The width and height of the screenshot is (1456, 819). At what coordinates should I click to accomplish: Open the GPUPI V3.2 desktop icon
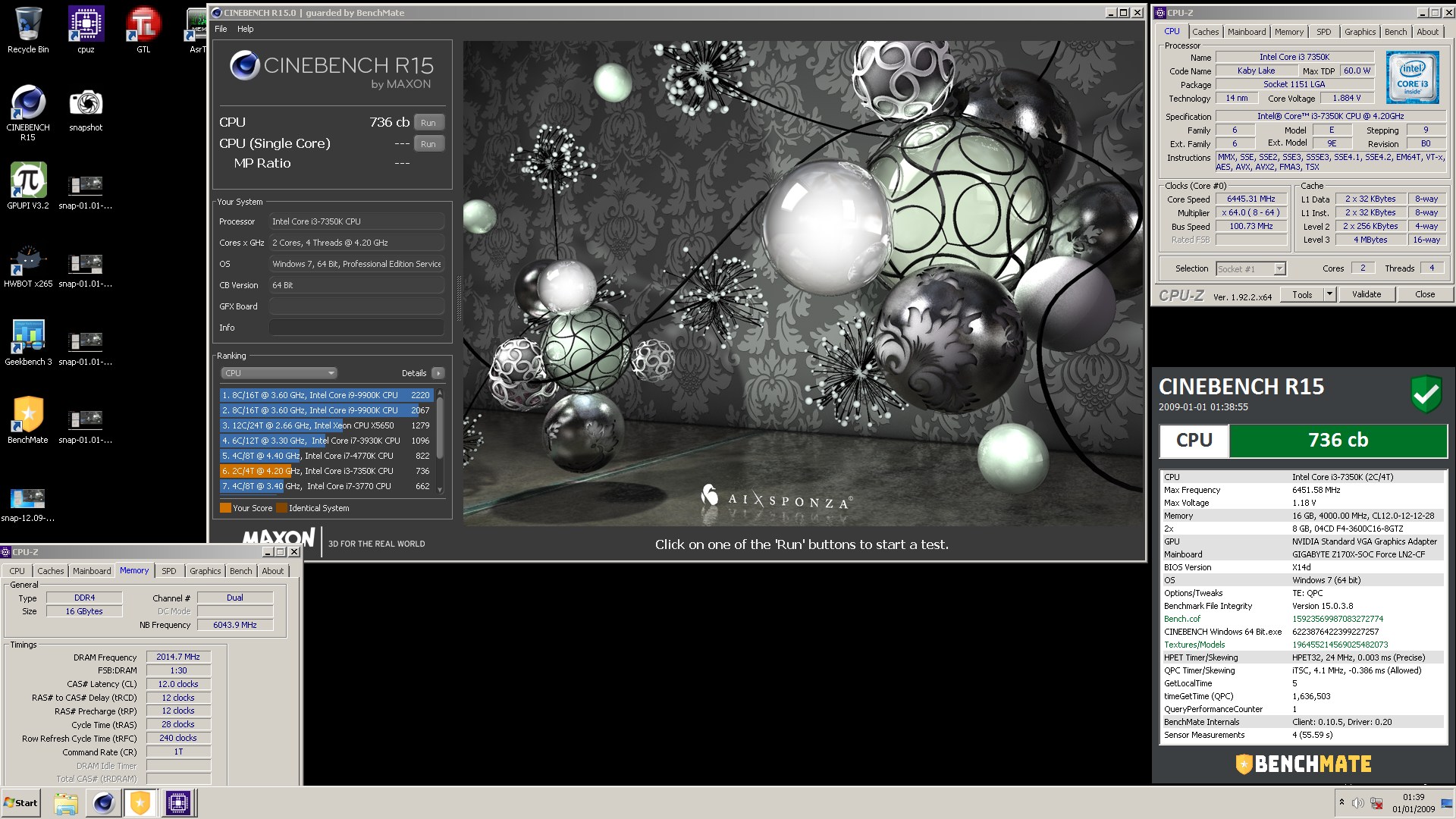click(x=28, y=187)
